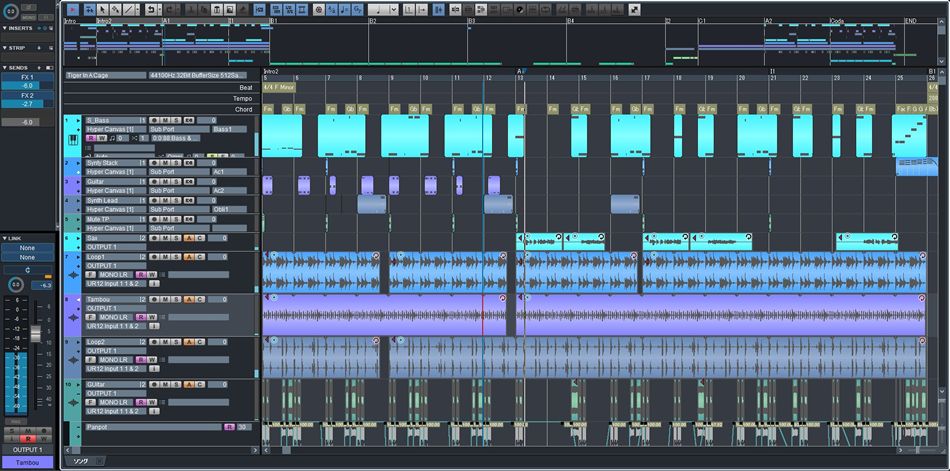Image resolution: width=950 pixels, height=471 pixels.
Task: Open the draw tool options dropdown arrow
Action: click(x=138, y=10)
